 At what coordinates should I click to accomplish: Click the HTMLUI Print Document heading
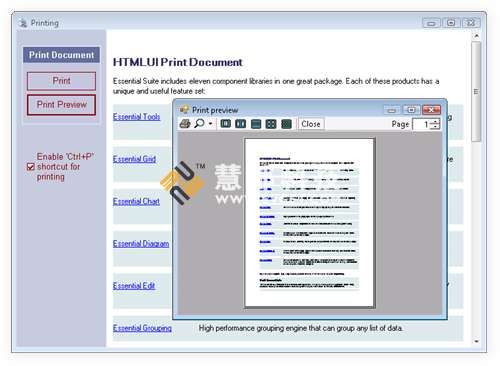[x=178, y=62]
